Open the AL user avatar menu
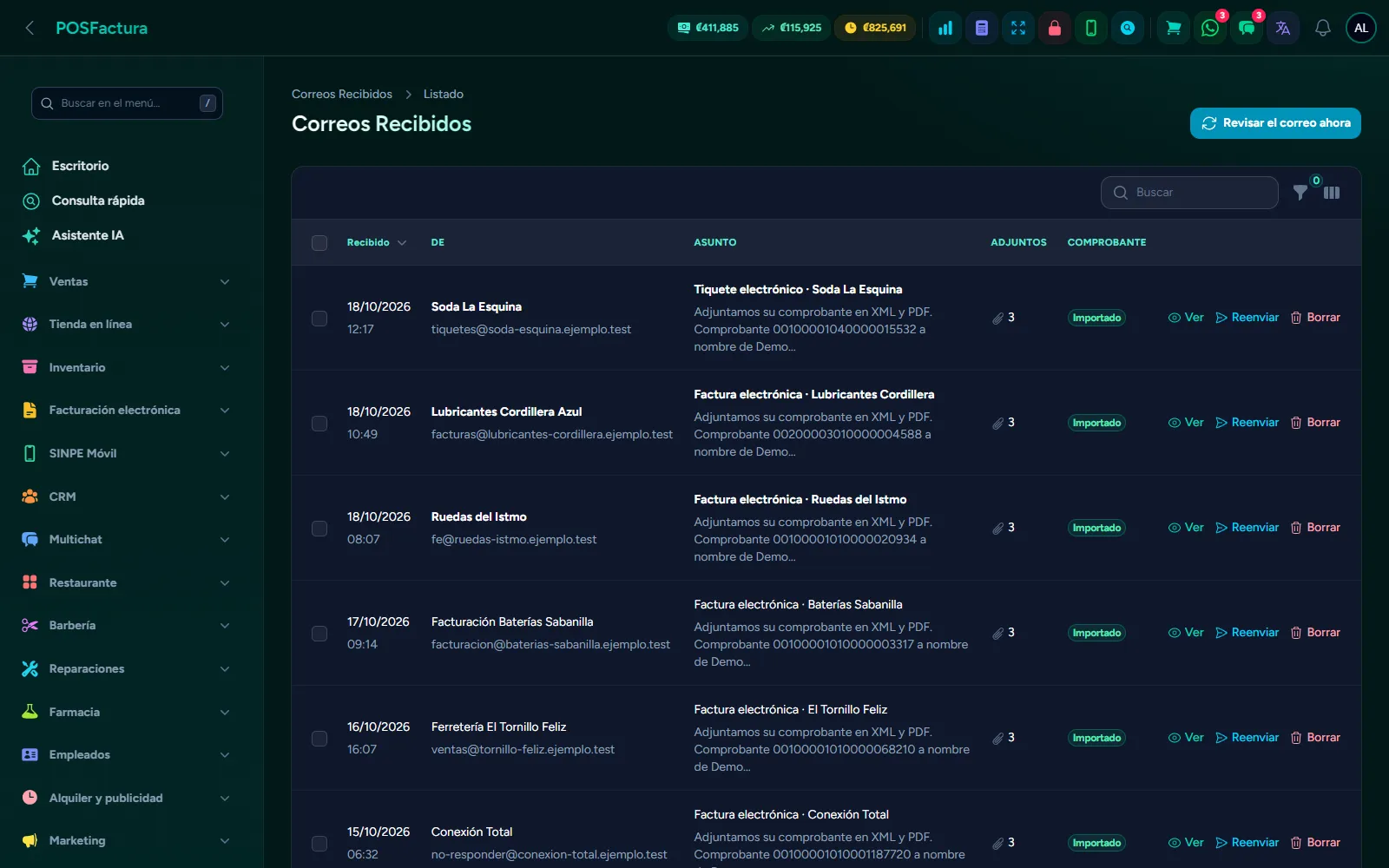Viewport: 1389px width, 868px height. coord(1361,28)
